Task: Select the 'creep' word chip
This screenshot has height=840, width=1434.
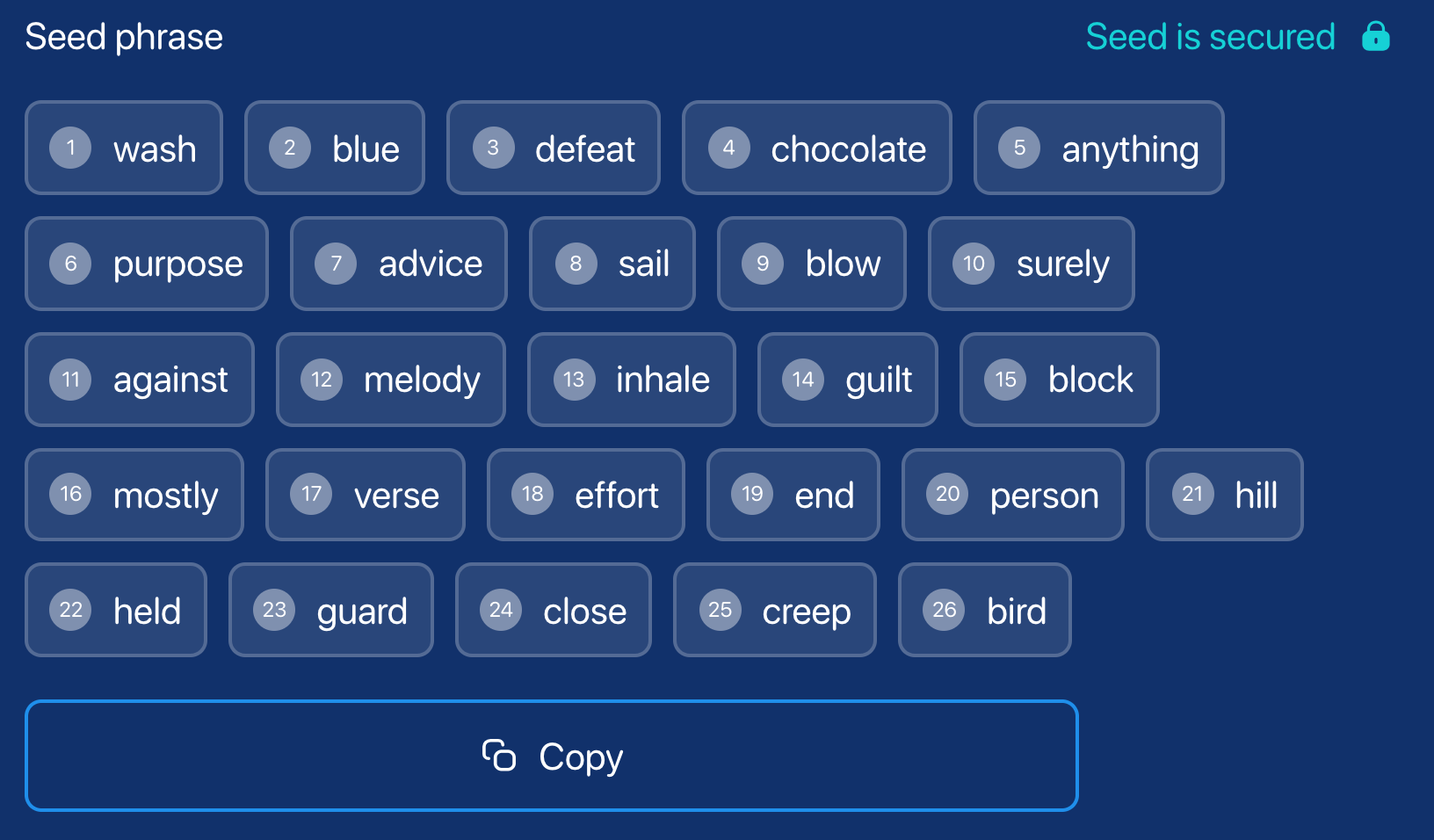Action: click(774, 610)
